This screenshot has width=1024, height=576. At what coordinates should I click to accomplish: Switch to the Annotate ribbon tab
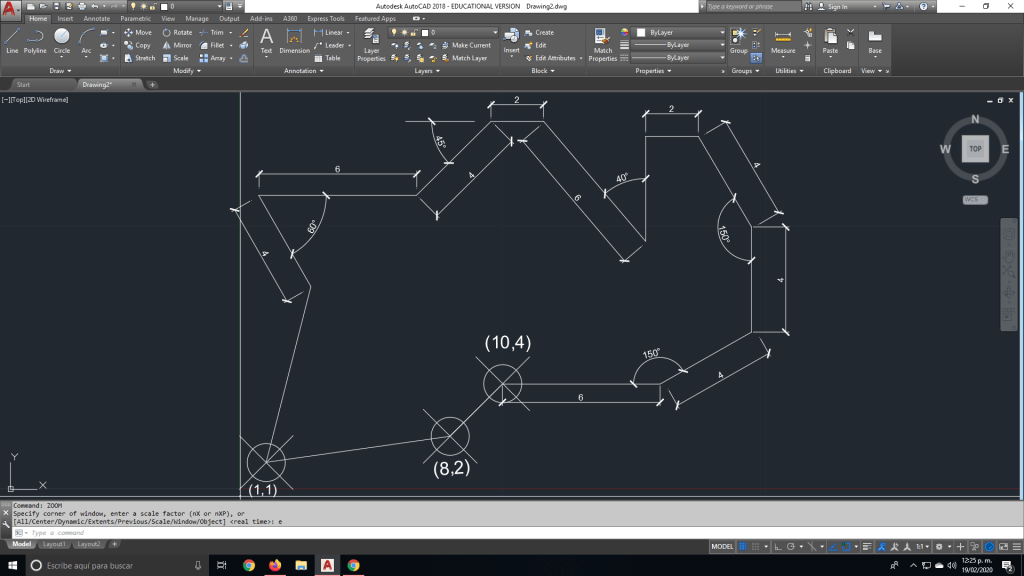(97, 18)
